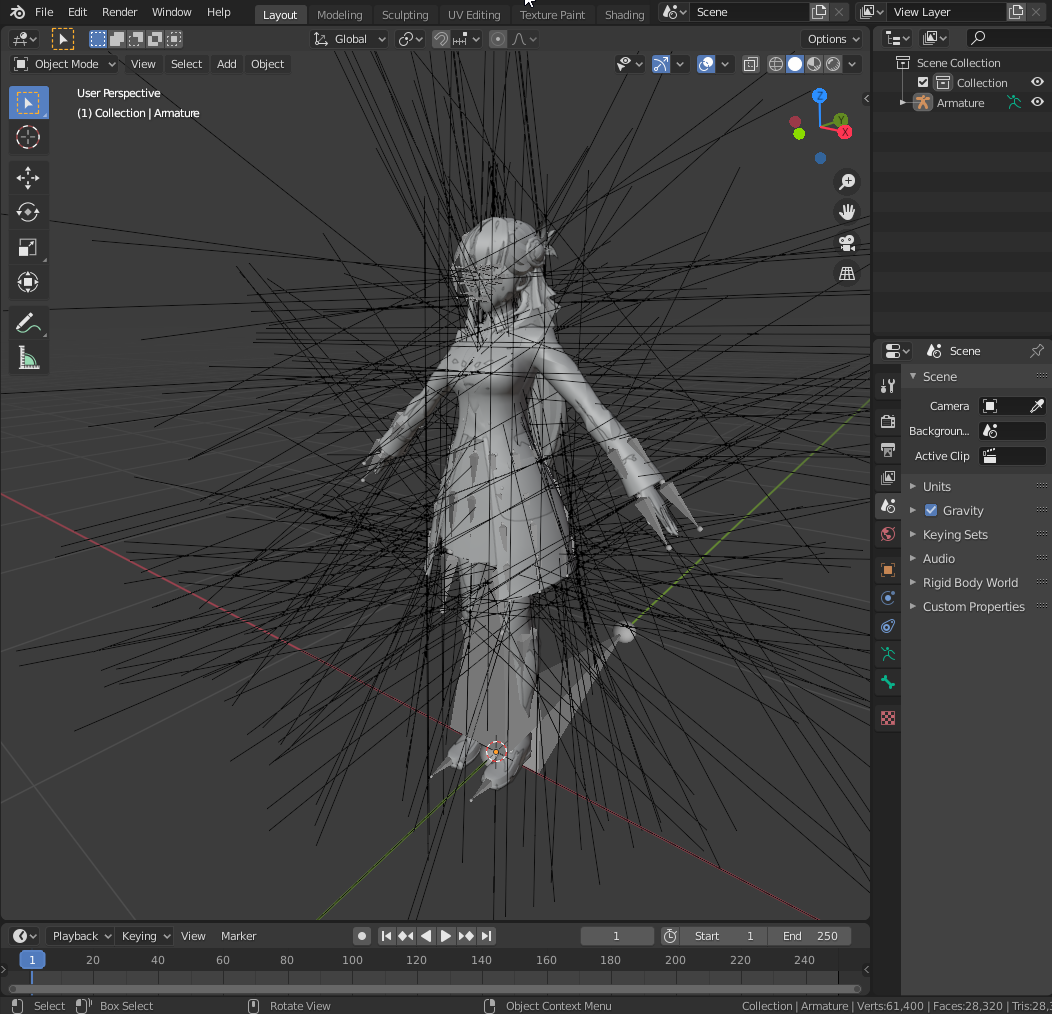Select the Annotate tool
The height and width of the screenshot is (1014, 1052).
pos(28,324)
